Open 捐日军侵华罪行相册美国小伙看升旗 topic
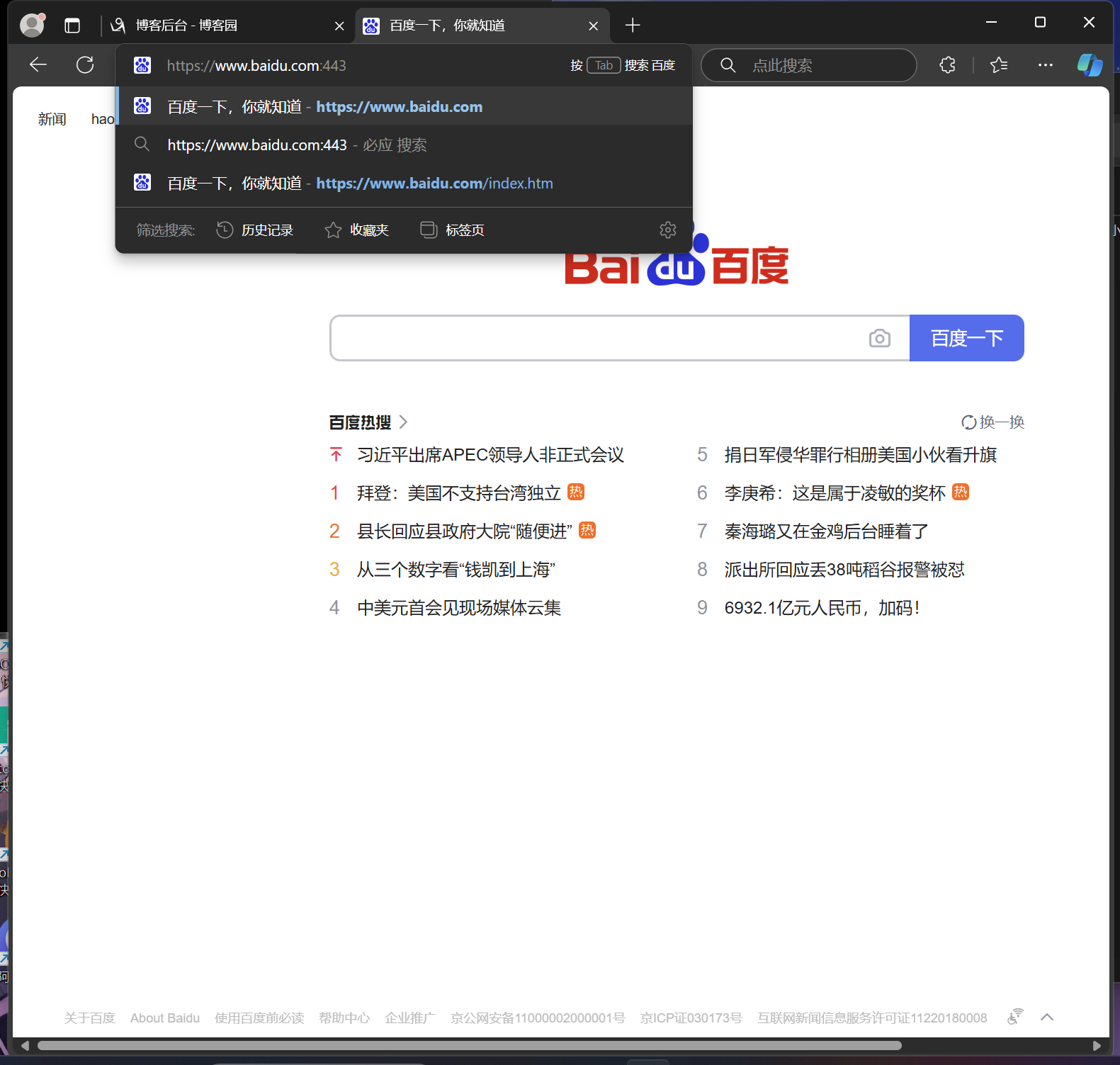 coord(861,455)
